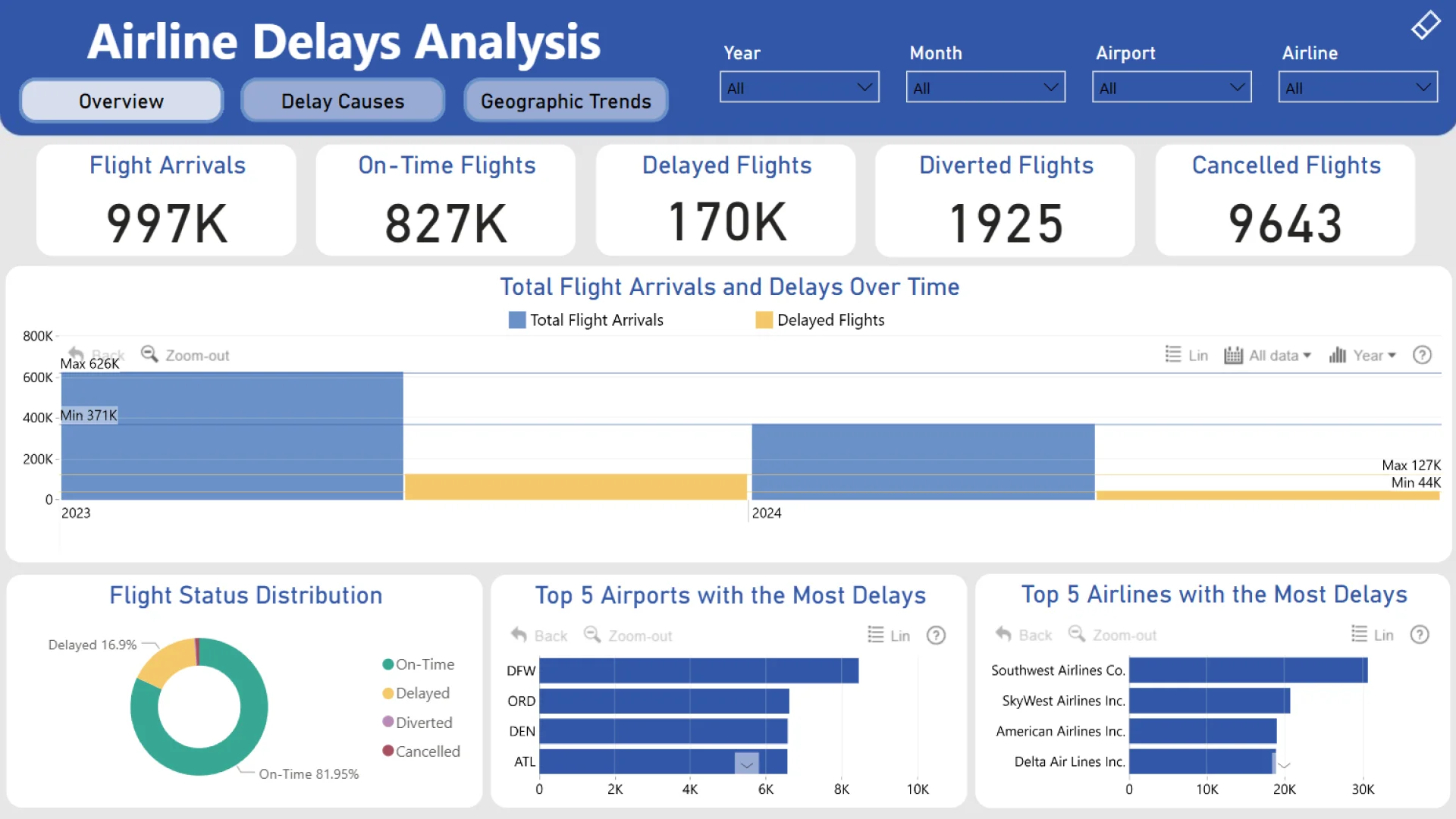
Task: Open help icon in Airlines chart
Action: pos(1420,635)
